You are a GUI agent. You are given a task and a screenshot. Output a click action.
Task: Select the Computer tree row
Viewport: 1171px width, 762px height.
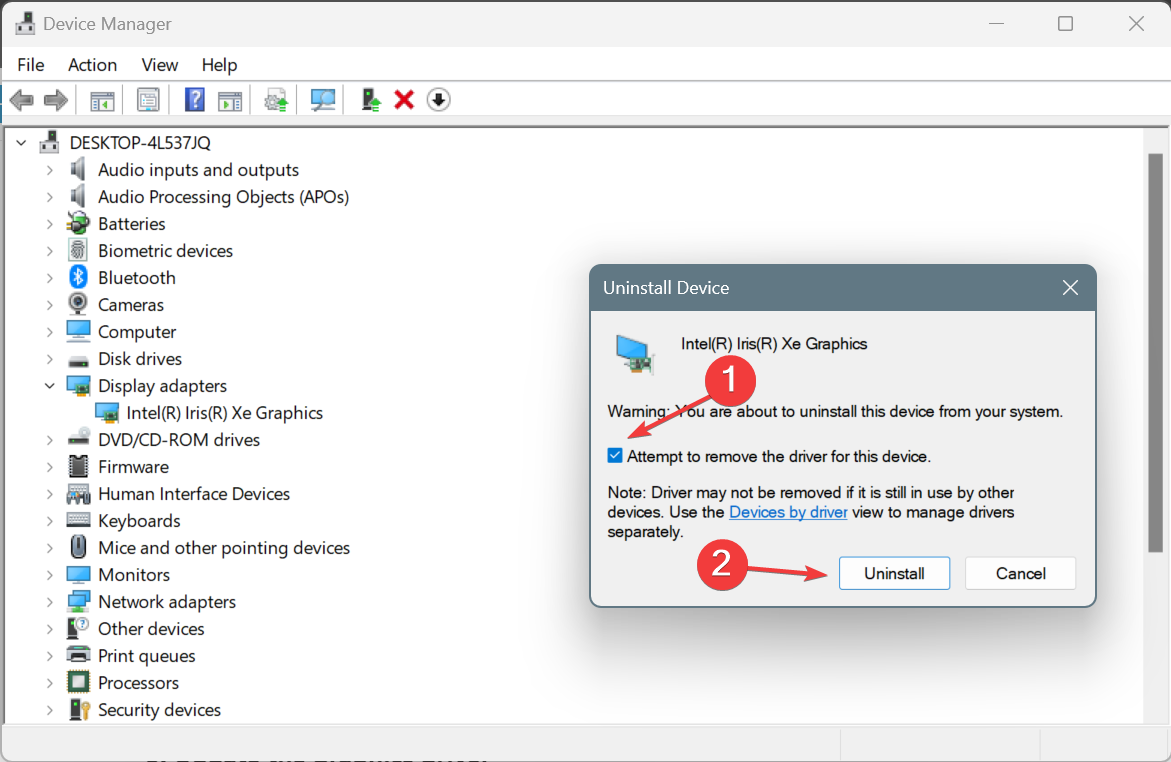coord(137,332)
